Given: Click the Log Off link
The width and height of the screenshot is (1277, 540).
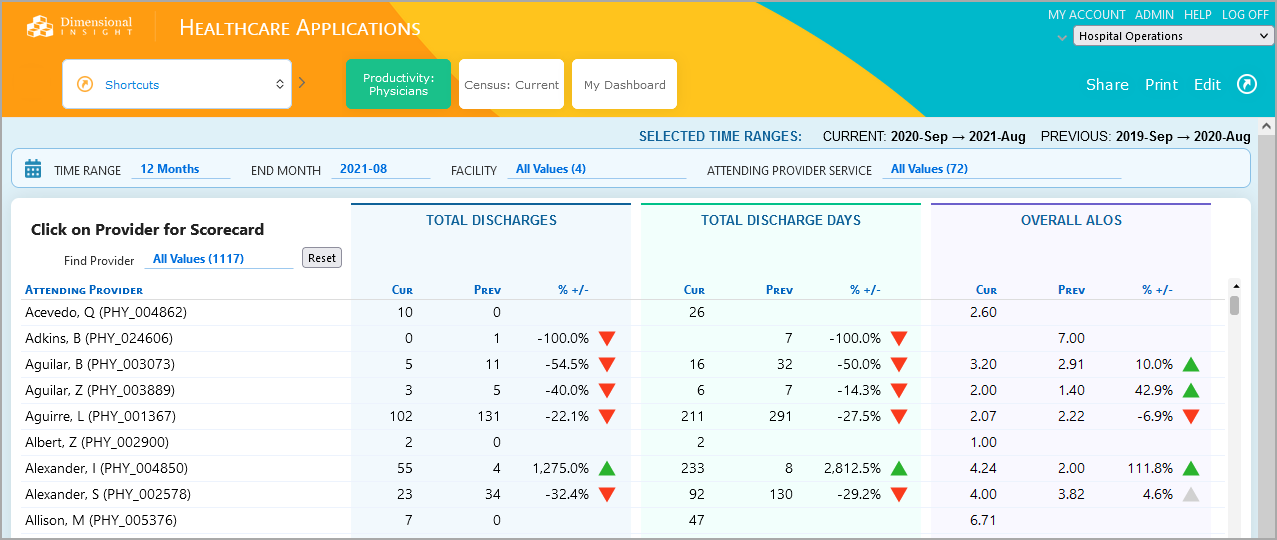Looking at the screenshot, I should (x=1245, y=15).
